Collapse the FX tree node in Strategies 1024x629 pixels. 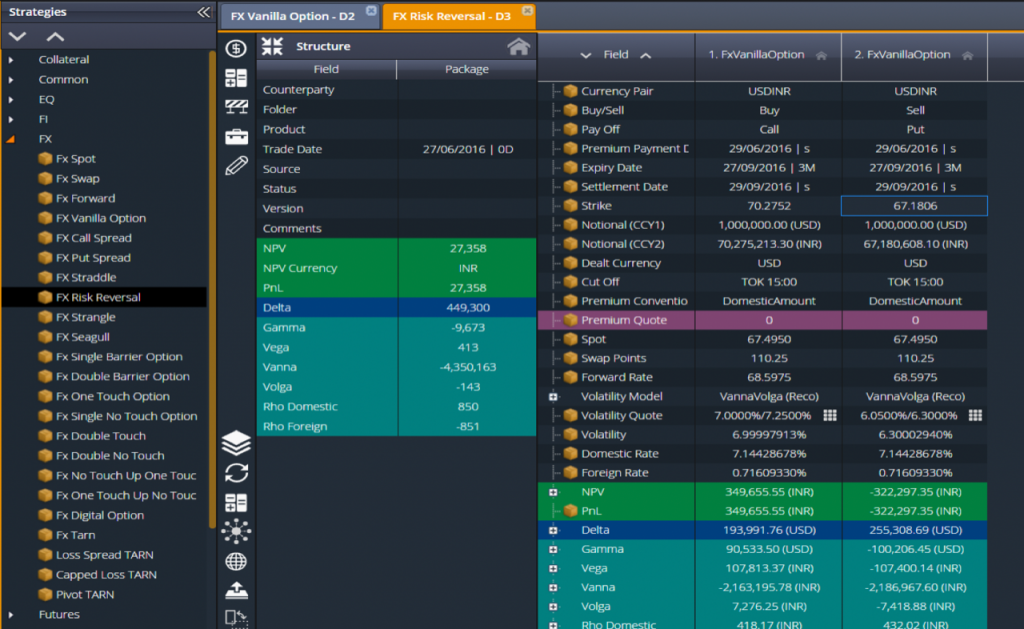click(x=11, y=140)
